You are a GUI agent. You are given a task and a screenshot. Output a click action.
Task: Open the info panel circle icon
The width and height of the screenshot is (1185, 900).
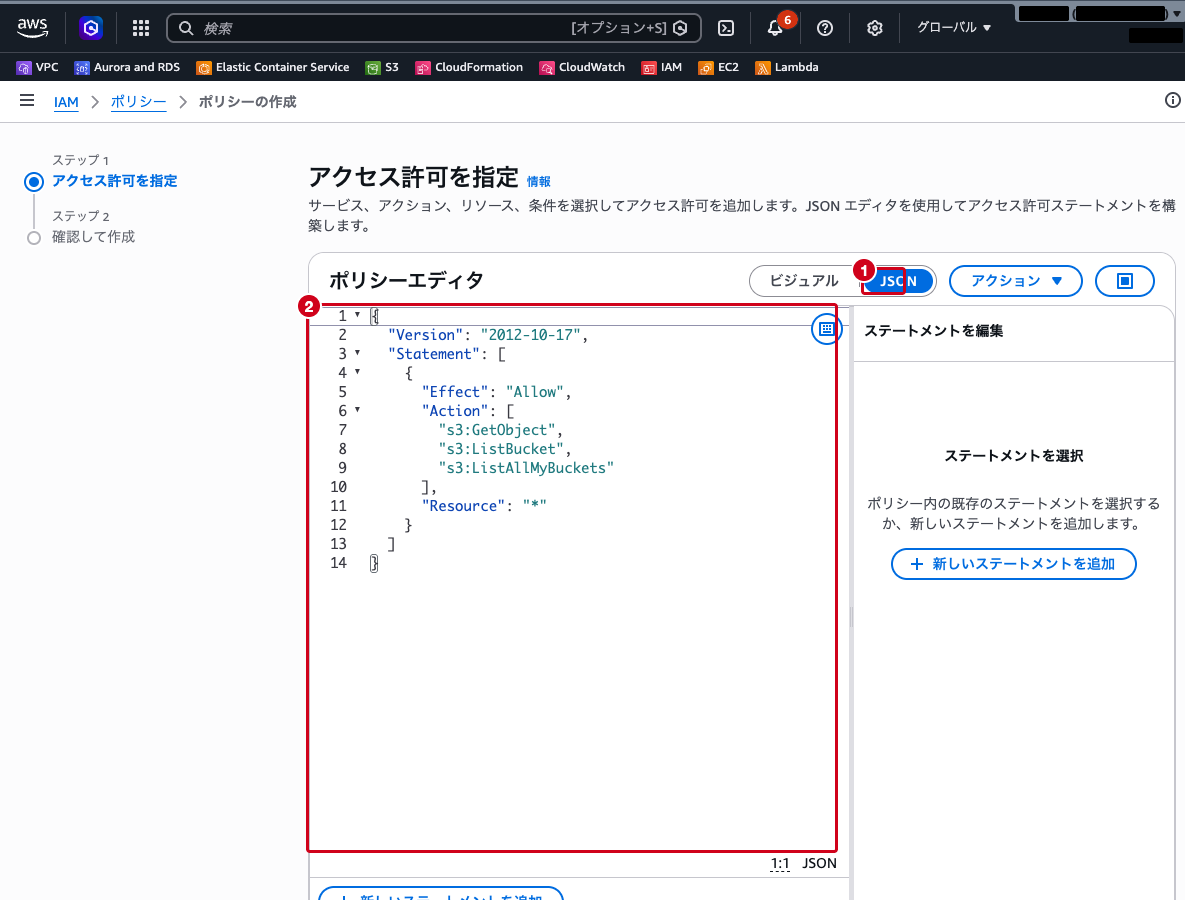(x=1172, y=101)
